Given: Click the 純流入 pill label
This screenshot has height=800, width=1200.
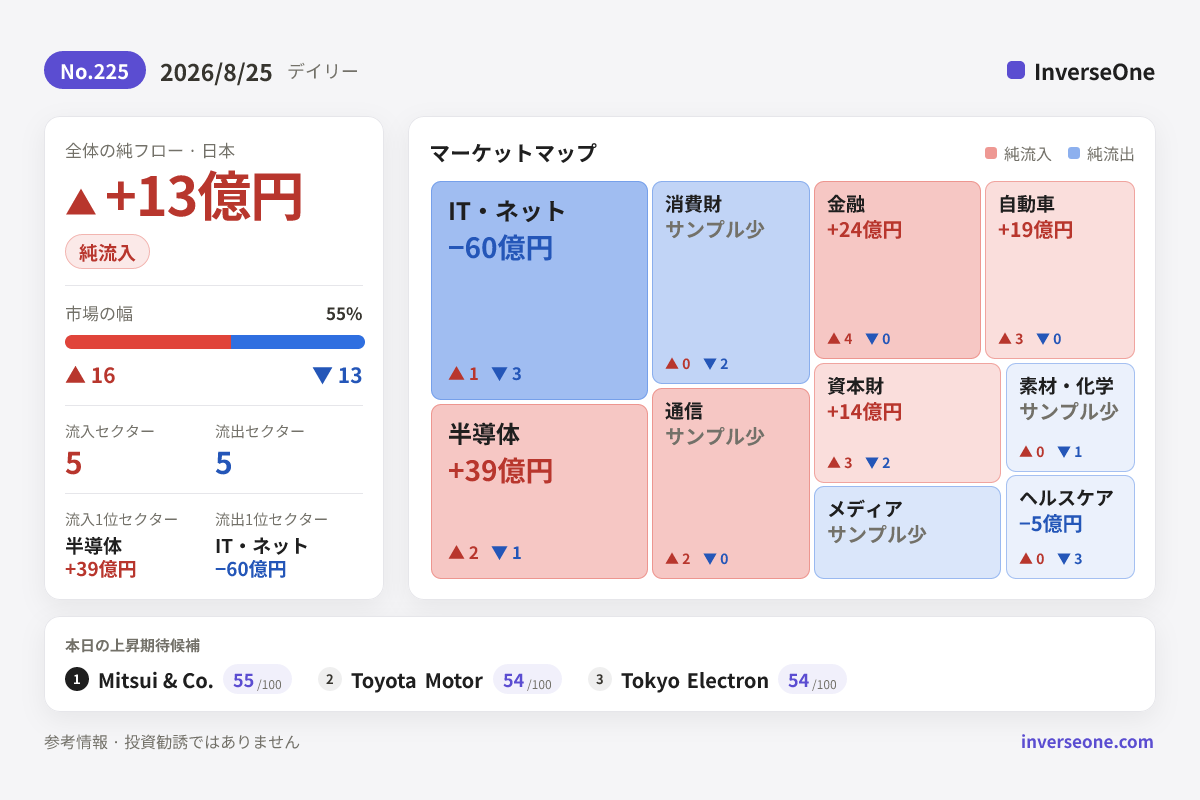Looking at the screenshot, I should click(107, 251).
